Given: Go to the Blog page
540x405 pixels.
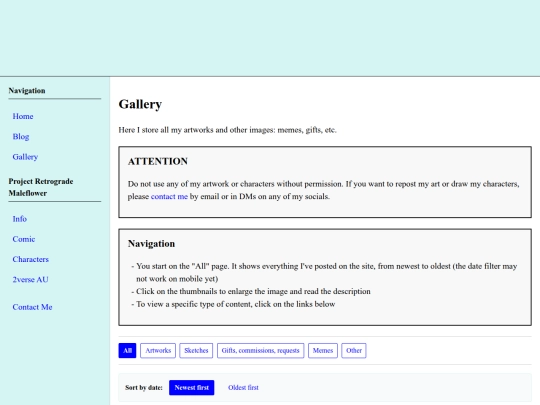Looking at the screenshot, I should click(21, 137).
